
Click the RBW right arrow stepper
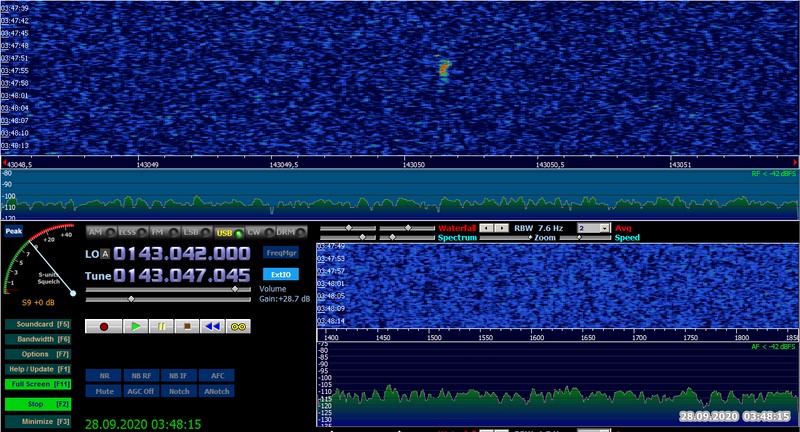[x=502, y=228]
